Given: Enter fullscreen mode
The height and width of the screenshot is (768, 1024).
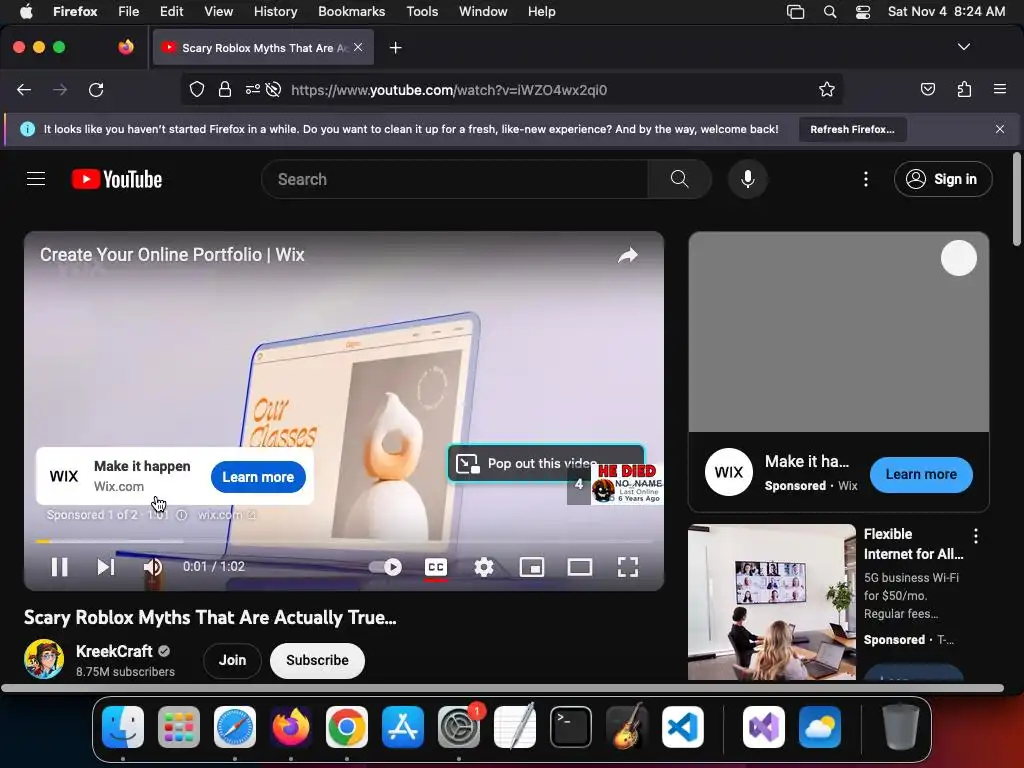Looking at the screenshot, I should (x=628, y=567).
